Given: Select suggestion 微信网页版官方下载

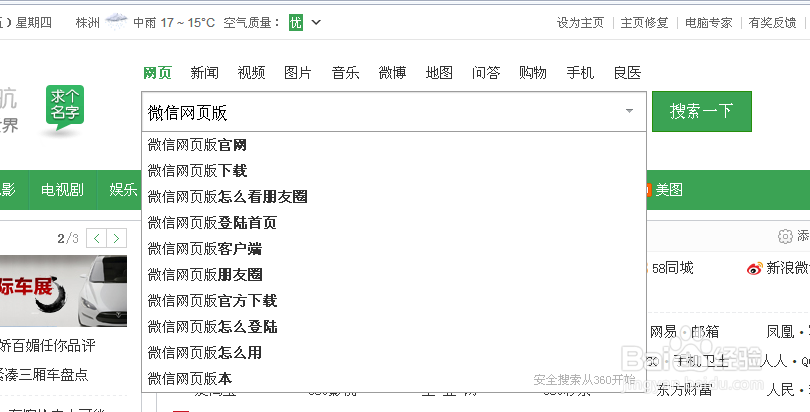Looking at the screenshot, I should (394, 301).
